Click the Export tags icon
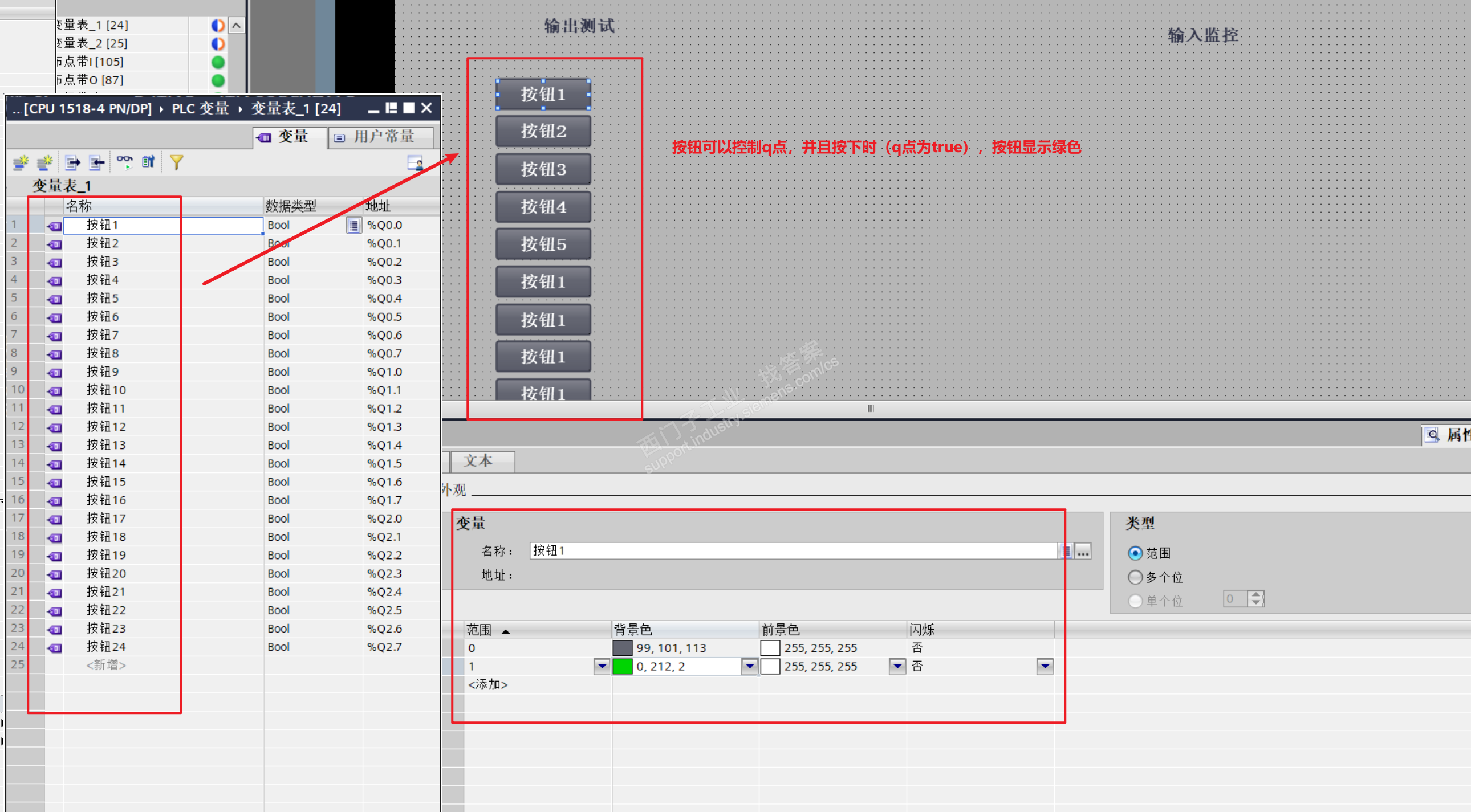The height and width of the screenshot is (812, 1471). [72, 162]
